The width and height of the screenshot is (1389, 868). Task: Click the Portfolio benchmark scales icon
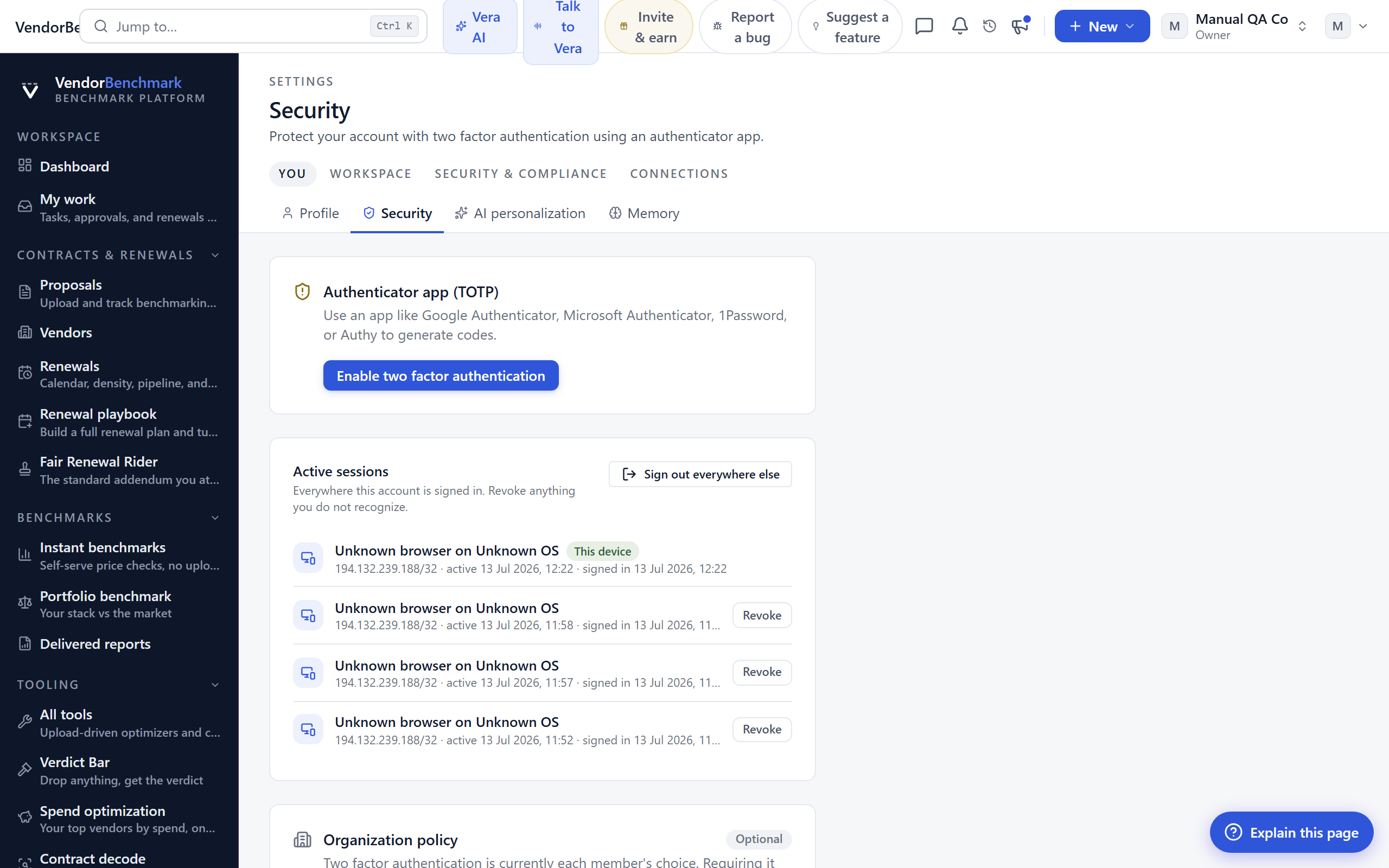[x=24, y=603]
